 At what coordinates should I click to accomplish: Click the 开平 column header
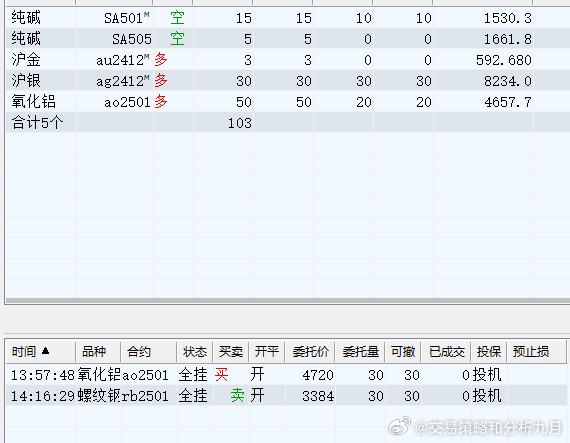coord(266,351)
